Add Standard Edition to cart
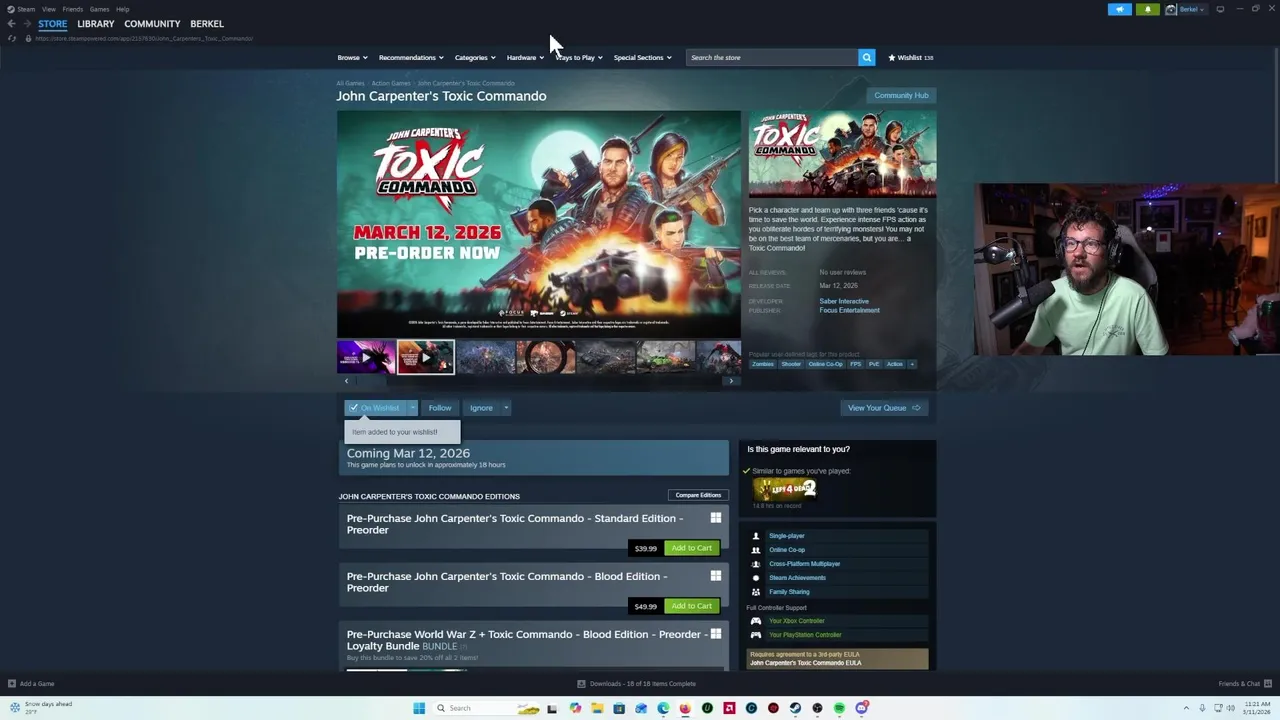The height and width of the screenshot is (720, 1280). point(691,548)
